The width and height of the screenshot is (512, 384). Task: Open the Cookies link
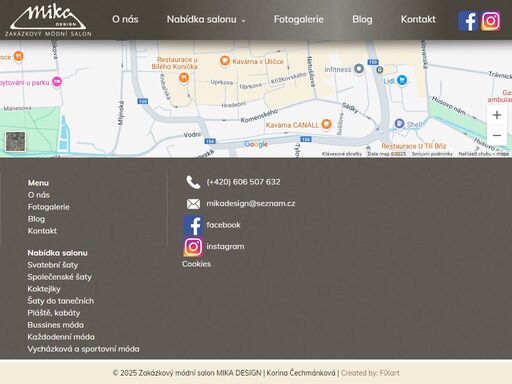(x=196, y=264)
